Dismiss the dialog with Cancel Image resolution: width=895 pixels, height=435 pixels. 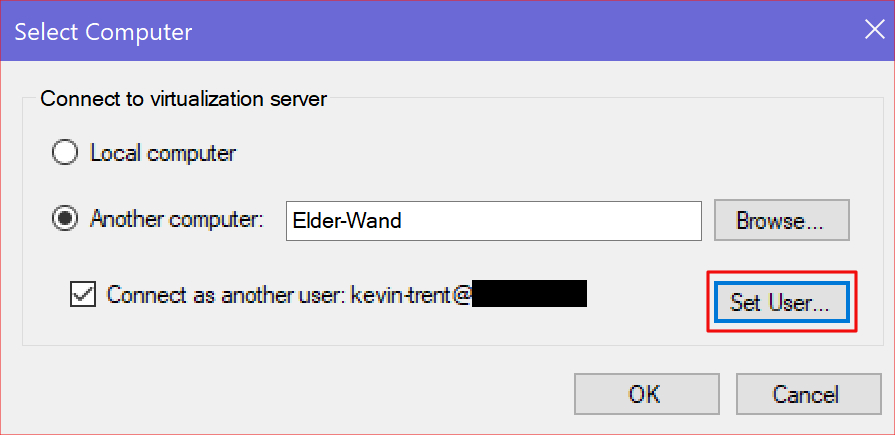click(x=806, y=394)
